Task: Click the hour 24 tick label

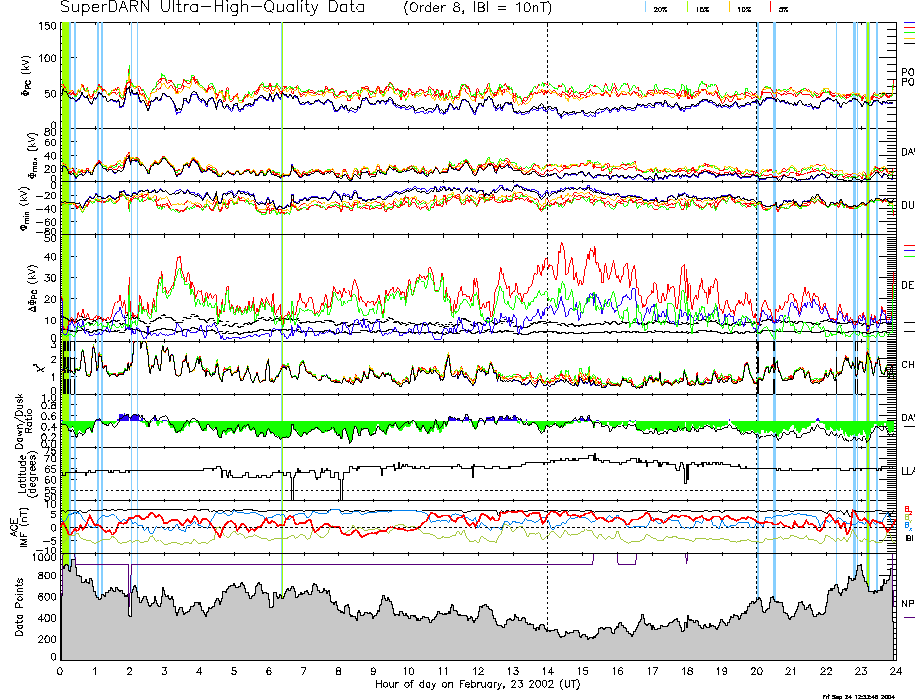Action: (894, 671)
